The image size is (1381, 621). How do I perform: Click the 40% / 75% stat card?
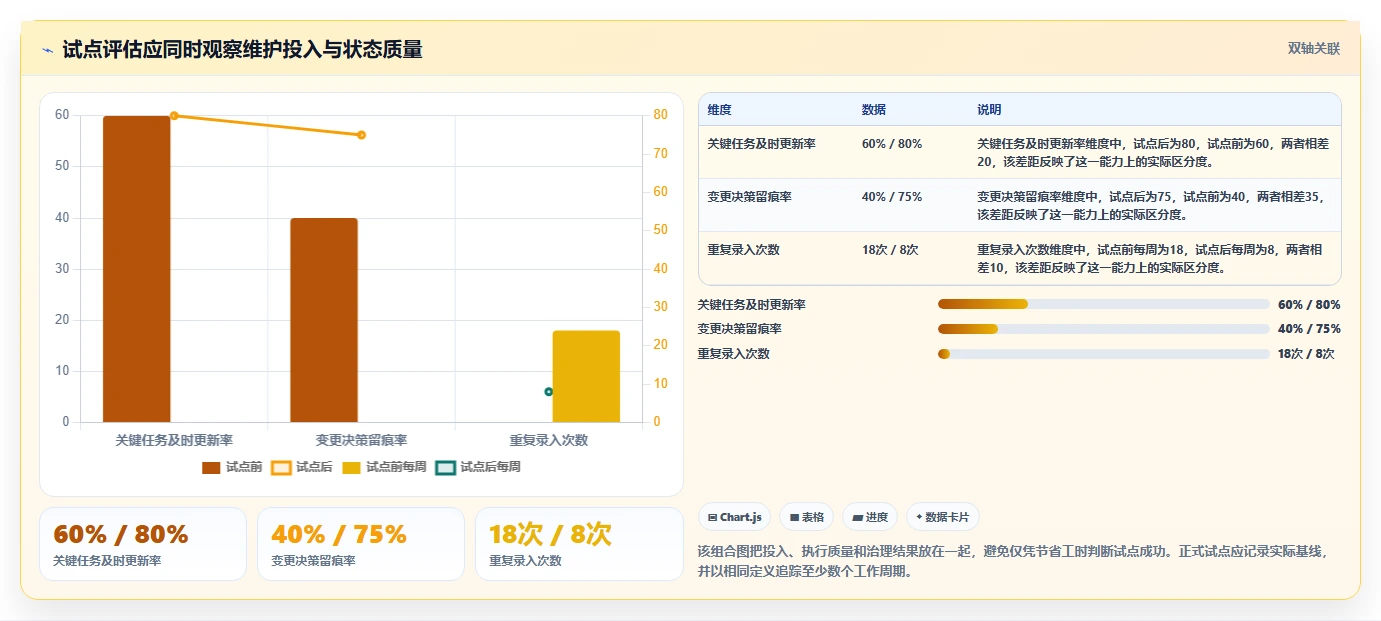361,544
